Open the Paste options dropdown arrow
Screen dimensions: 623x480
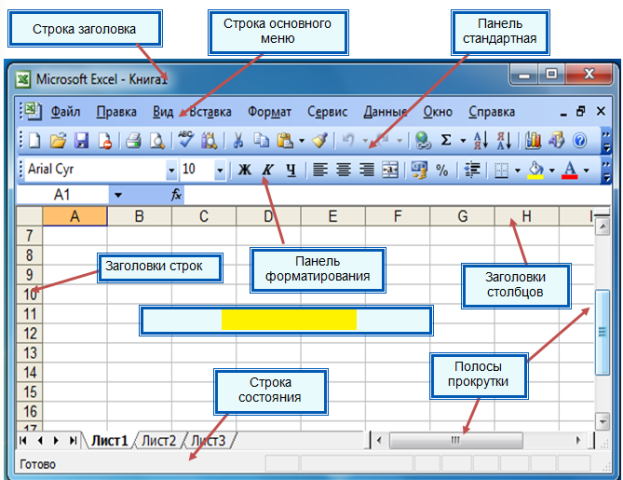(302, 141)
